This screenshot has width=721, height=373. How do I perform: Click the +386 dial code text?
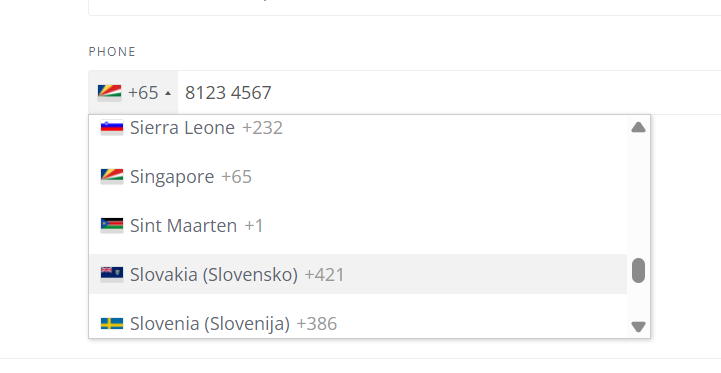pyautogui.click(x=317, y=324)
